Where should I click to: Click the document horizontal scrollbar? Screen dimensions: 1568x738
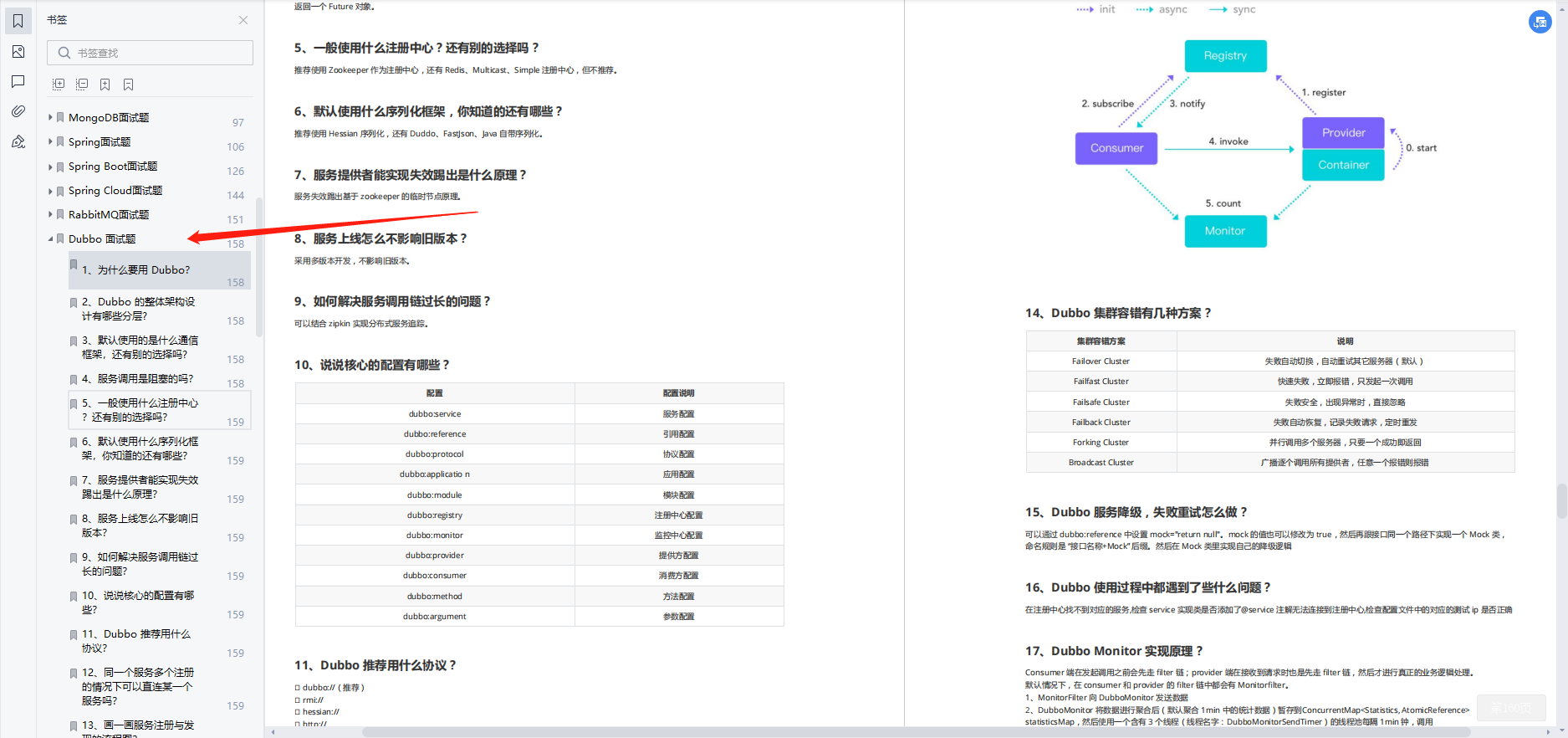tap(916, 732)
